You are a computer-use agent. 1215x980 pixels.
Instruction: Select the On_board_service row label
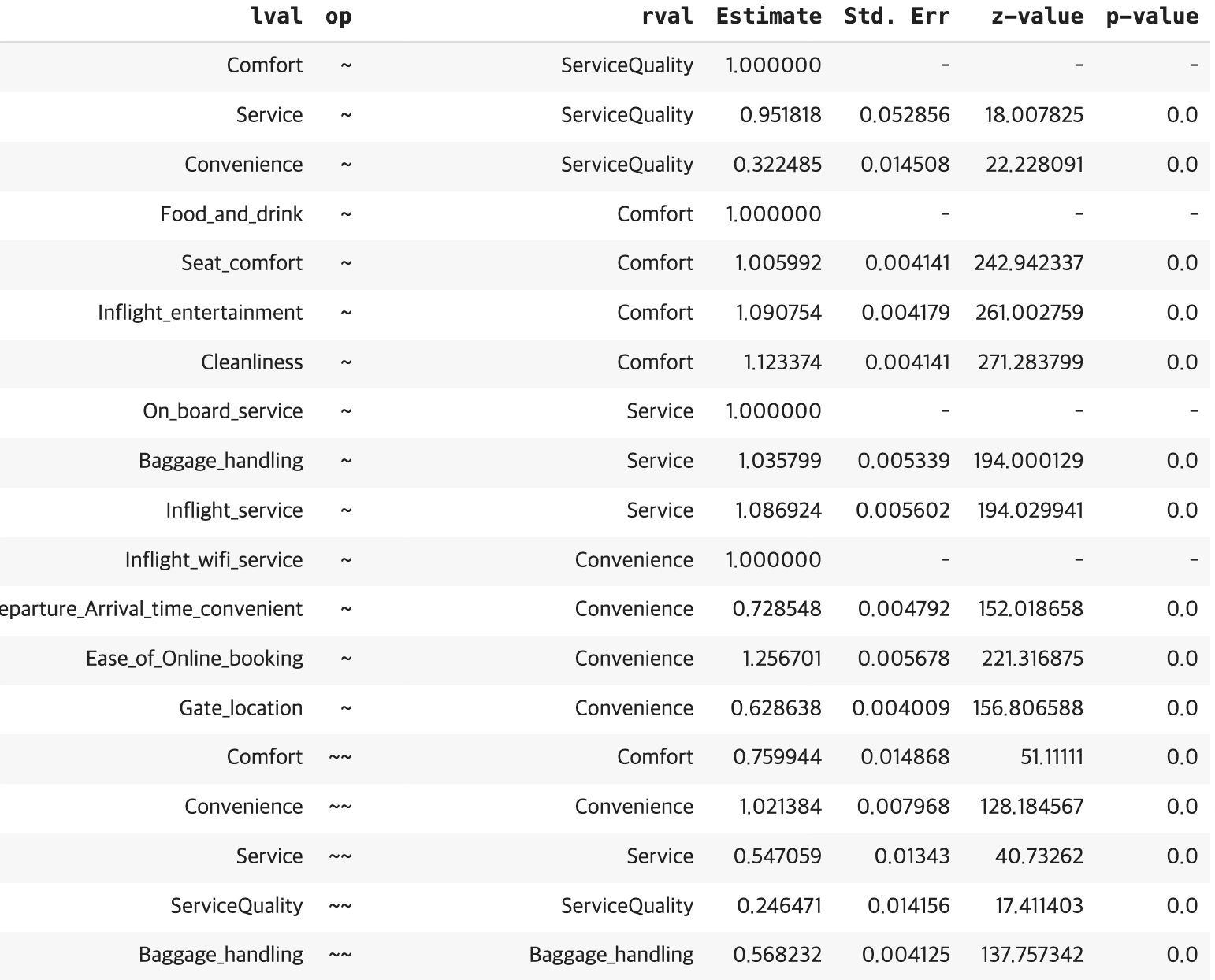click(222, 410)
